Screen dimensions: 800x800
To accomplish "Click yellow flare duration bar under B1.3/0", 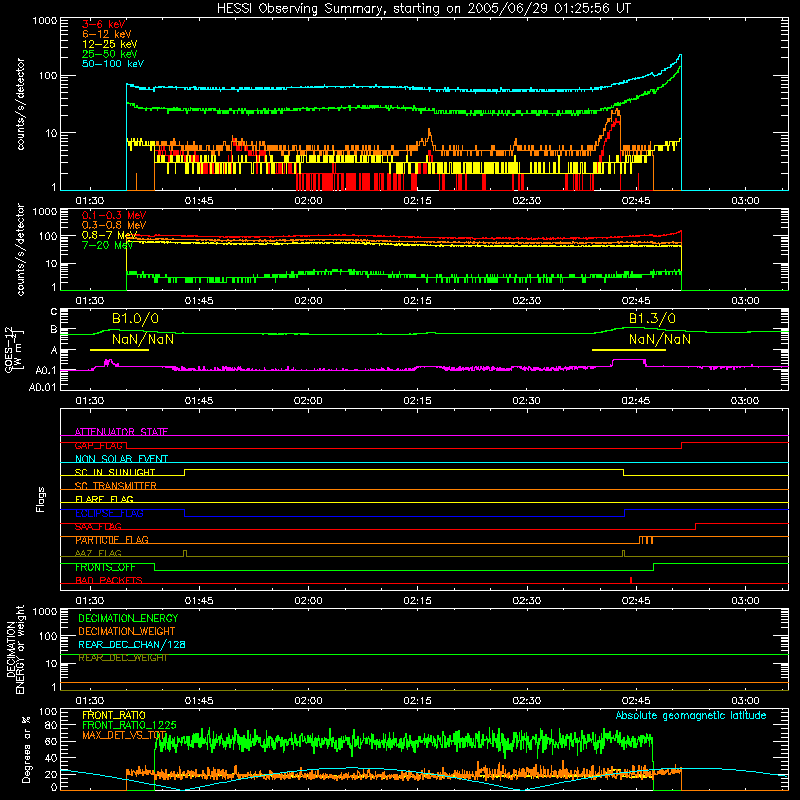I will pos(629,350).
